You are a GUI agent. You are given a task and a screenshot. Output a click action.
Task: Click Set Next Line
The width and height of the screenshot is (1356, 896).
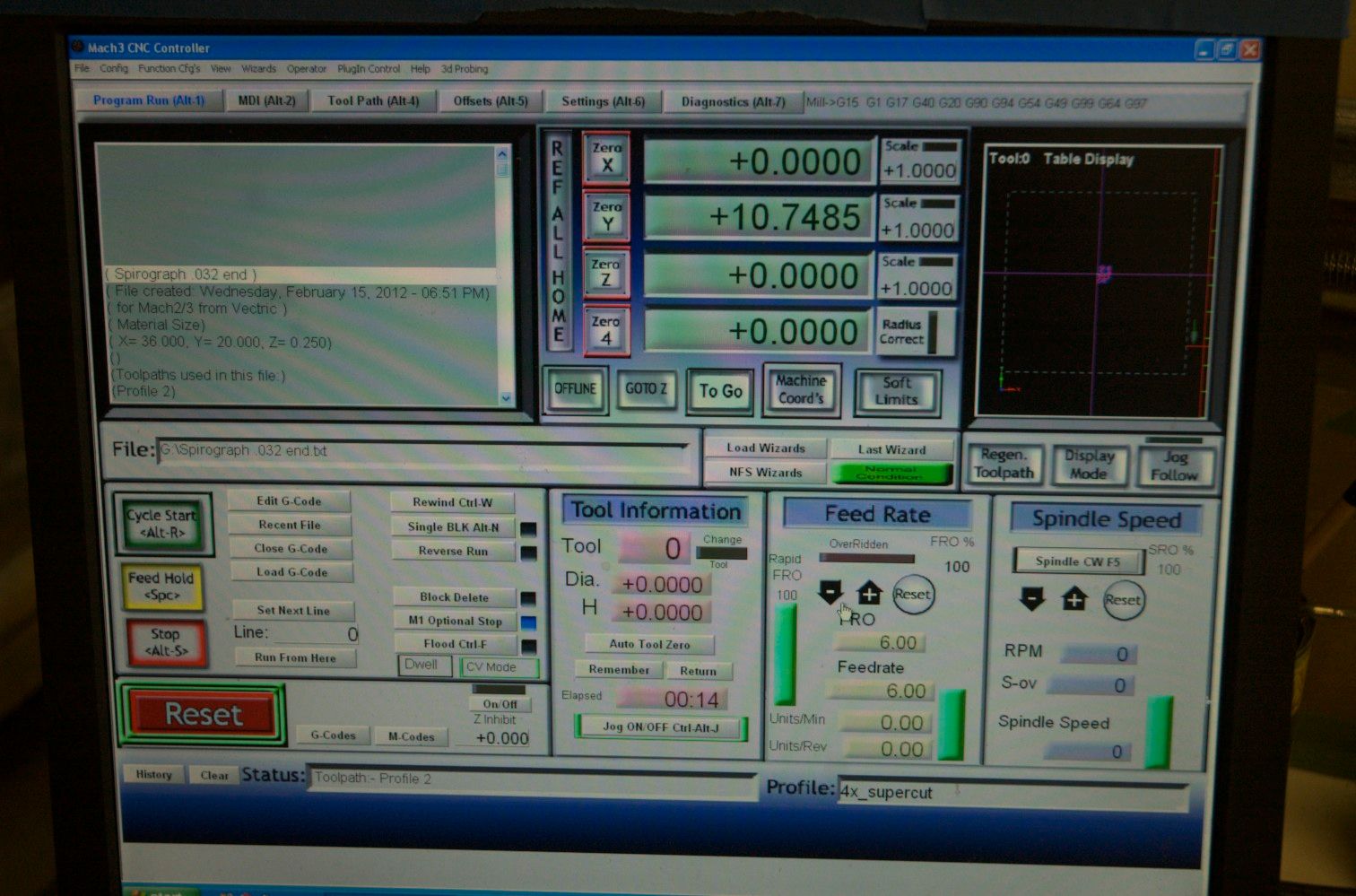[293, 610]
